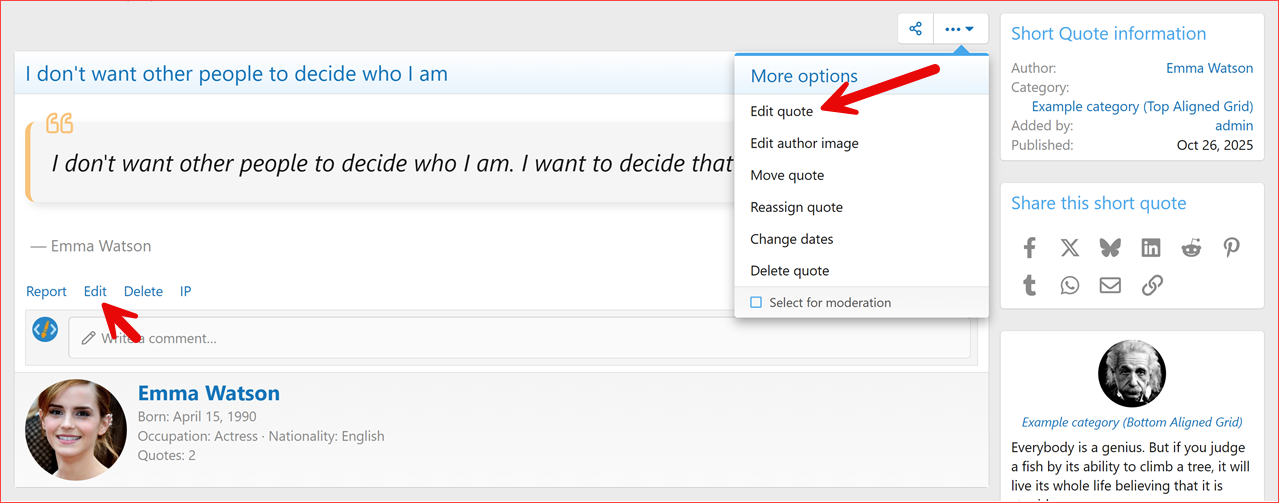This screenshot has height=503, width=1279.
Task: Share quote on Reddit
Action: (1191, 248)
